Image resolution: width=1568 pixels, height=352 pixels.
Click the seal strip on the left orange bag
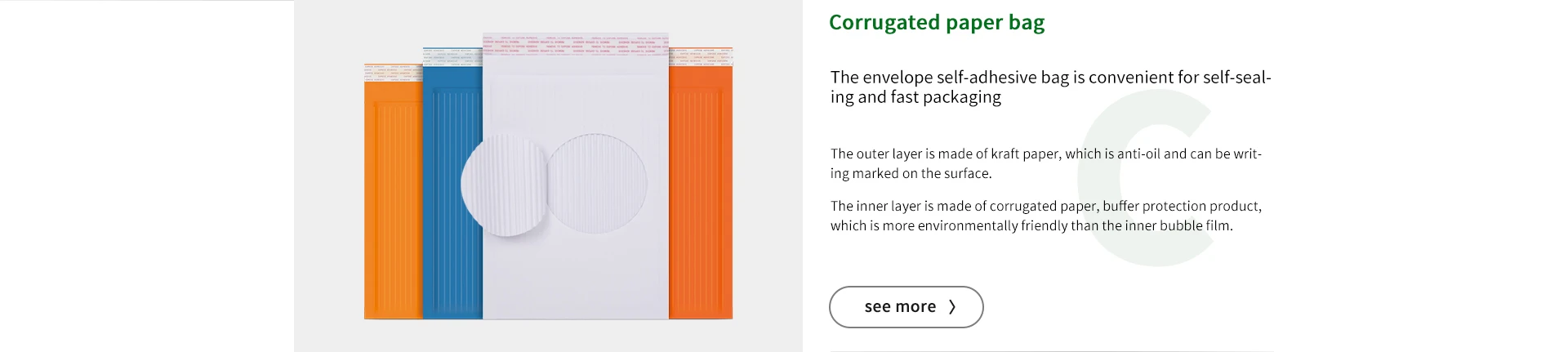pyautogui.click(x=393, y=74)
